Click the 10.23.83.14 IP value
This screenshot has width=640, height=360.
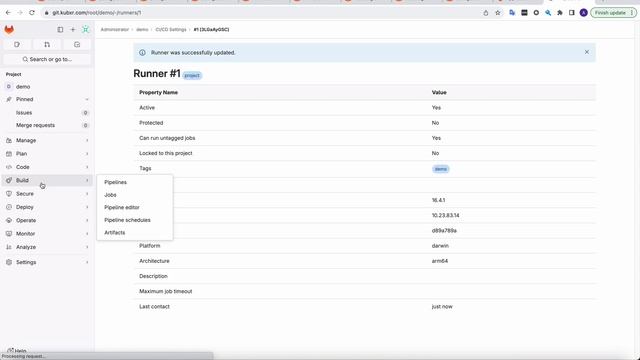tap(445, 216)
